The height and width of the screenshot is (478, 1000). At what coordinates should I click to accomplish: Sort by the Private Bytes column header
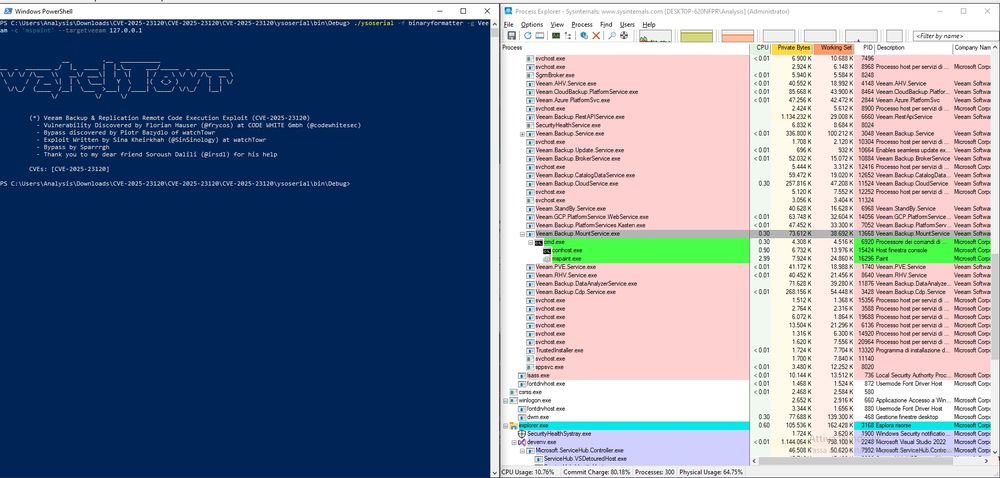(x=793, y=48)
